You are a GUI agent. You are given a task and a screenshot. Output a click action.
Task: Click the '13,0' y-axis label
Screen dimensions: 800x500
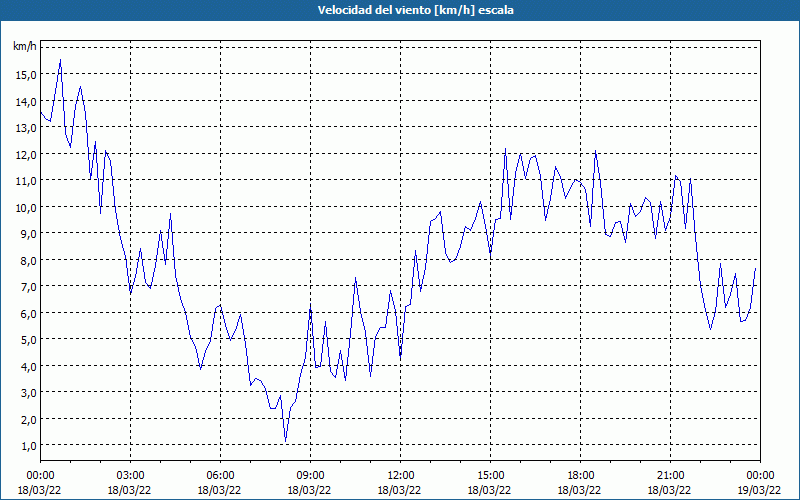[26, 128]
